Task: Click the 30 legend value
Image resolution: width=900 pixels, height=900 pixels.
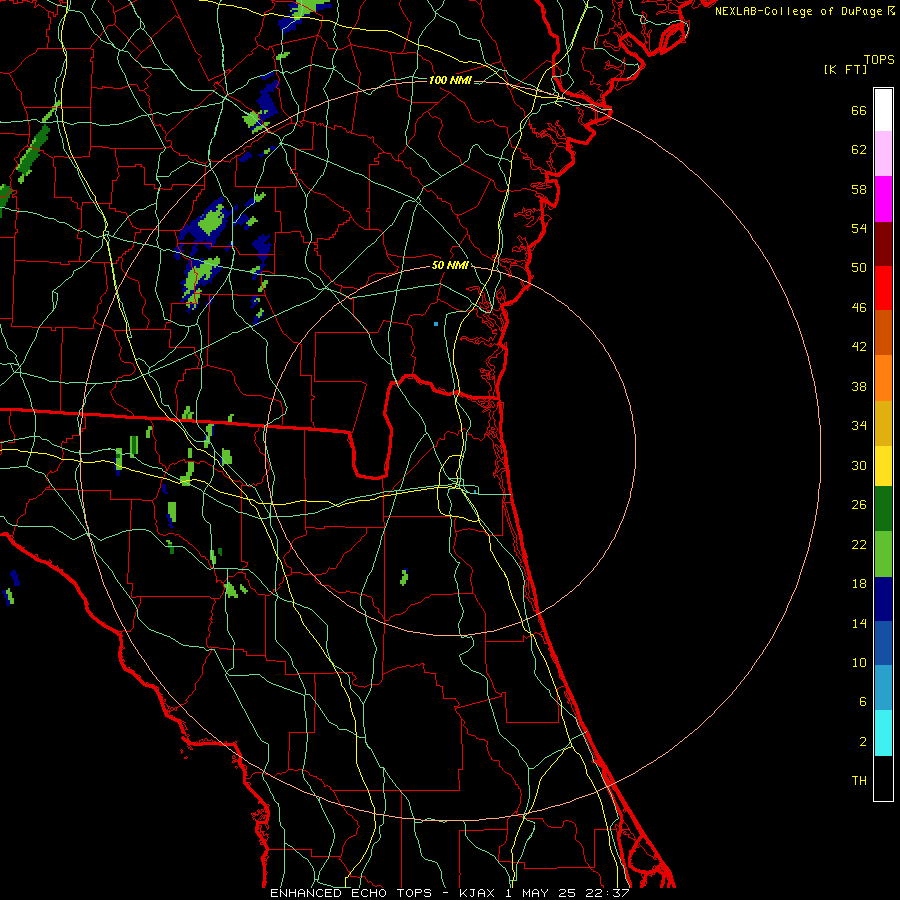Action: (859, 465)
